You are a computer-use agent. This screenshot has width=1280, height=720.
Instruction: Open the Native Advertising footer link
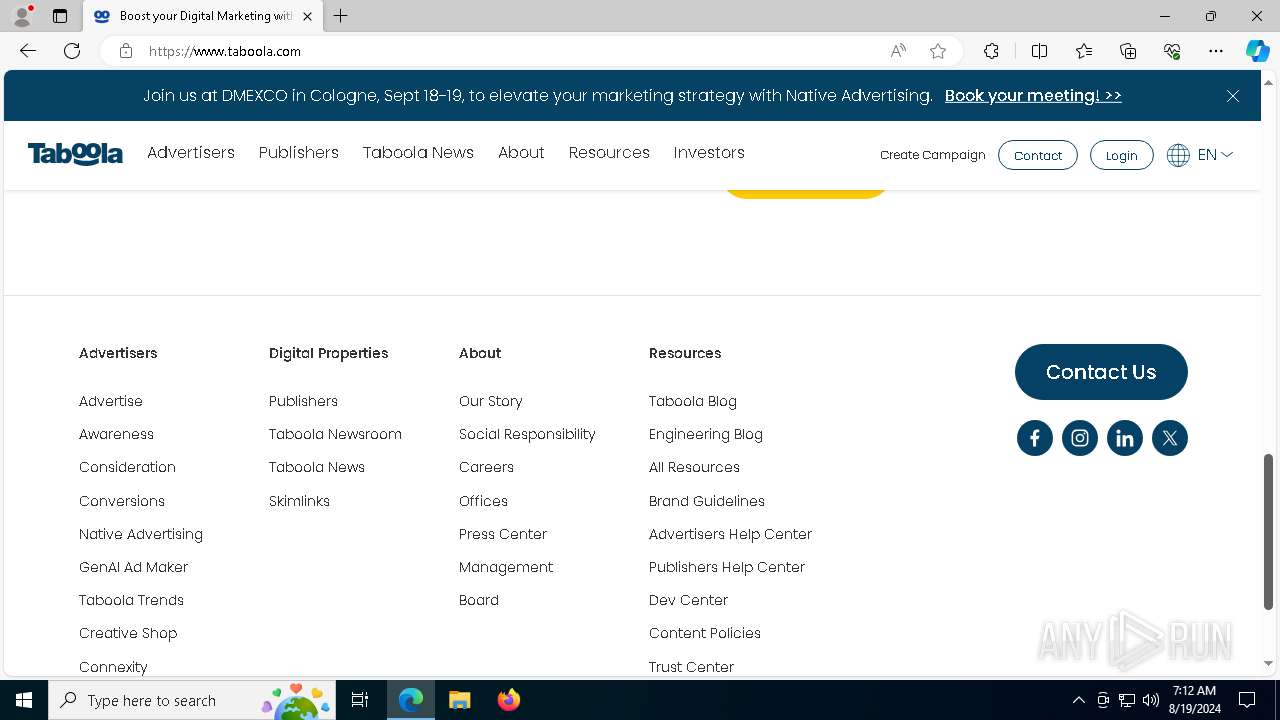pos(141,534)
